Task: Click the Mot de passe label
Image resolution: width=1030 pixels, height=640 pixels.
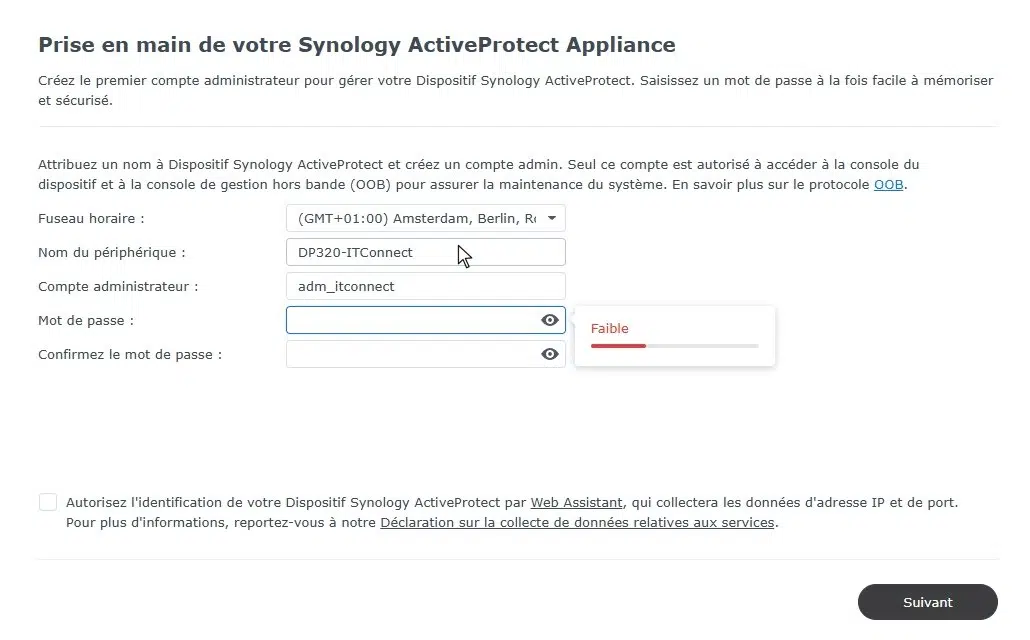Action: [x=86, y=320]
